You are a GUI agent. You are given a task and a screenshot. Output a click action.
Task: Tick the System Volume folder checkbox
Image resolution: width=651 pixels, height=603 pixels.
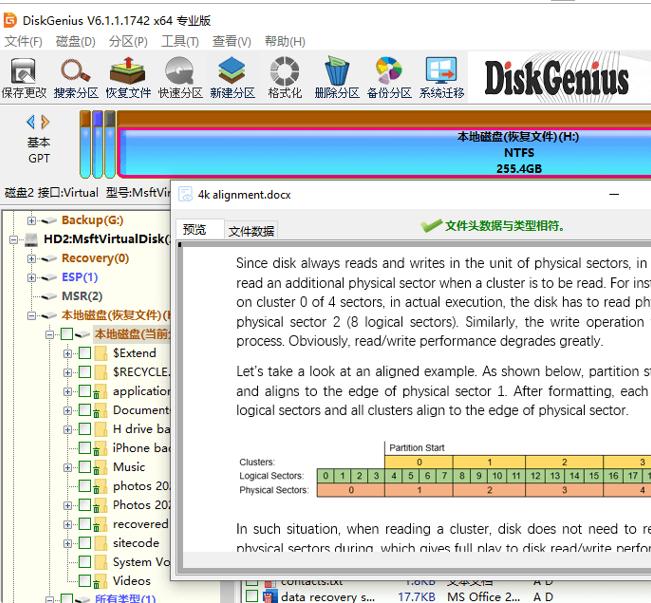(85, 562)
